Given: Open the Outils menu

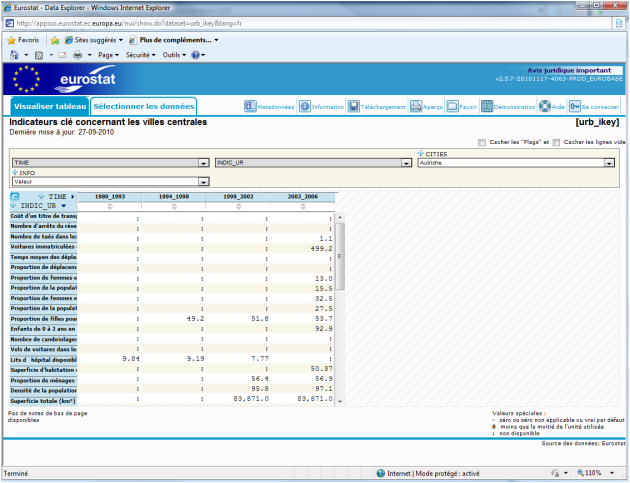Looking at the screenshot, I should click(x=174, y=55).
